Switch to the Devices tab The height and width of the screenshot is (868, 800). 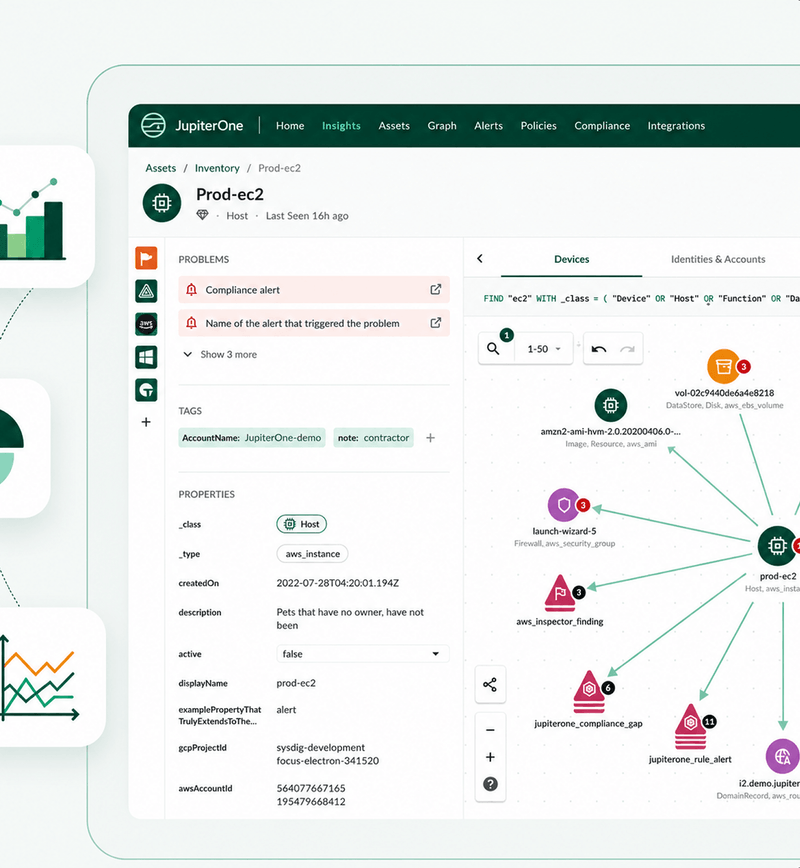coord(571,259)
